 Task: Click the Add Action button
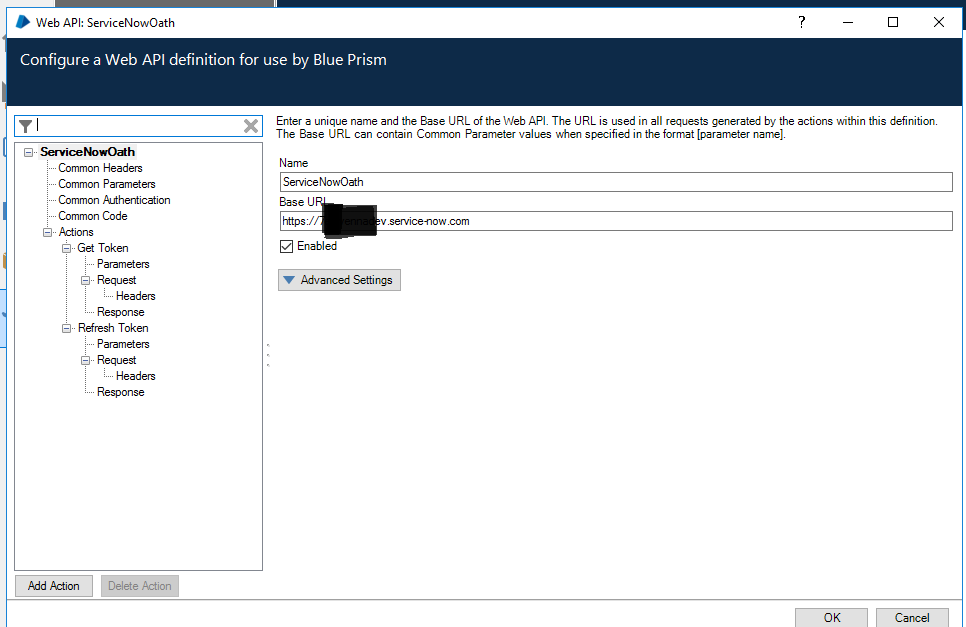pyautogui.click(x=54, y=586)
